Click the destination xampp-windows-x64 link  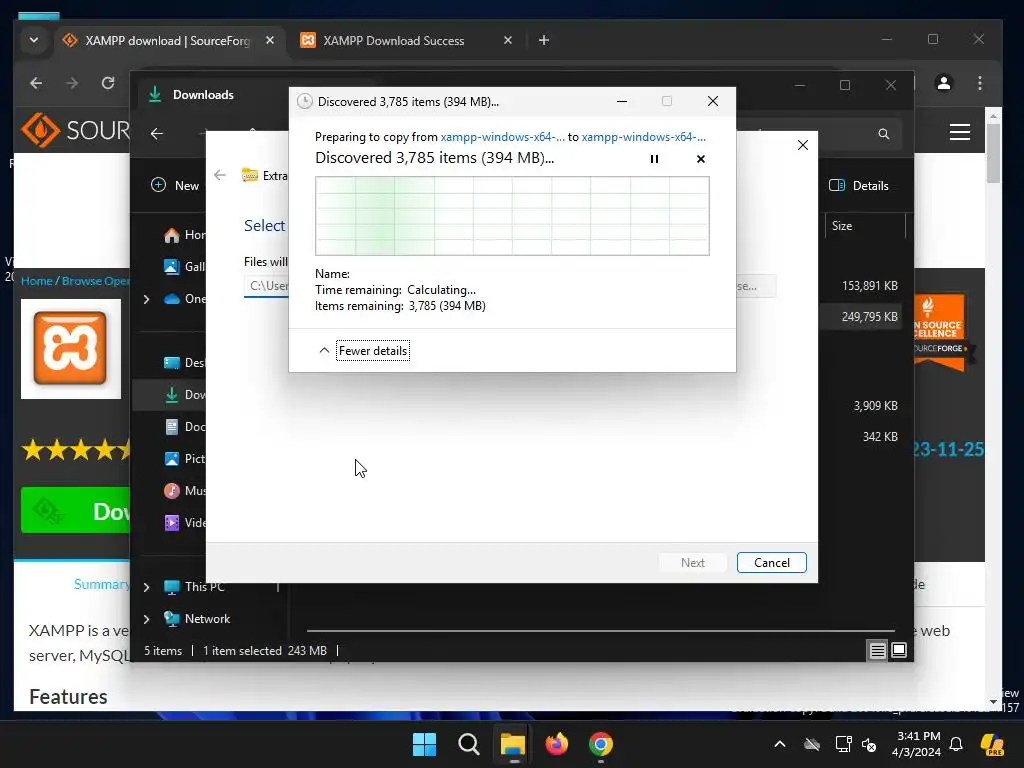tap(643, 136)
